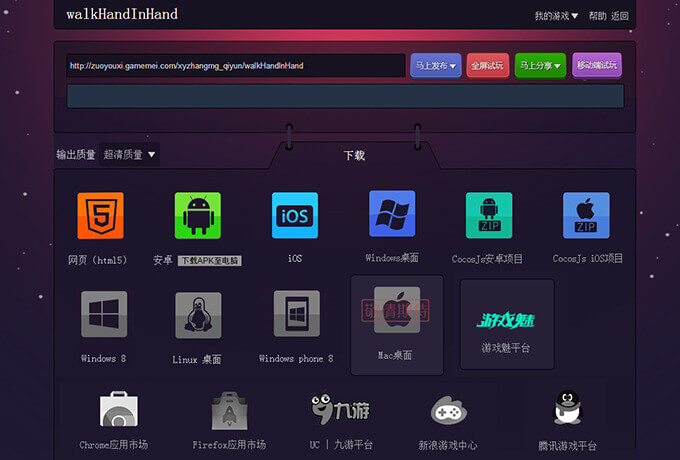Choose the 新浪游戏中心 gamepad icon

point(448,410)
